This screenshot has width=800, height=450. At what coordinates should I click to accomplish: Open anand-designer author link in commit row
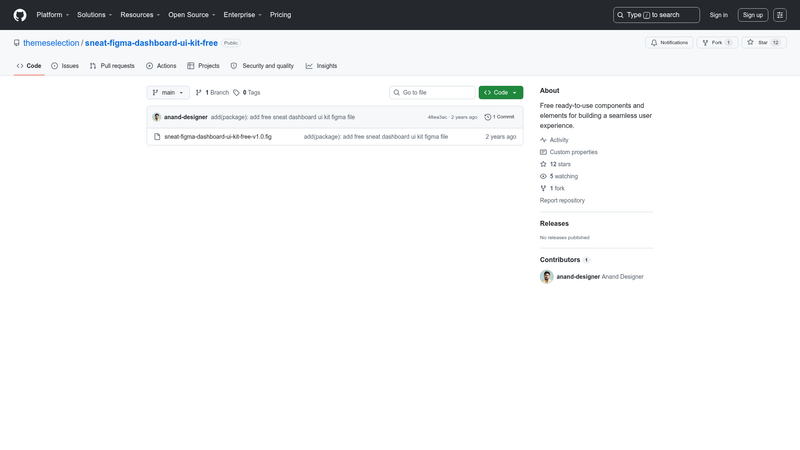point(186,117)
